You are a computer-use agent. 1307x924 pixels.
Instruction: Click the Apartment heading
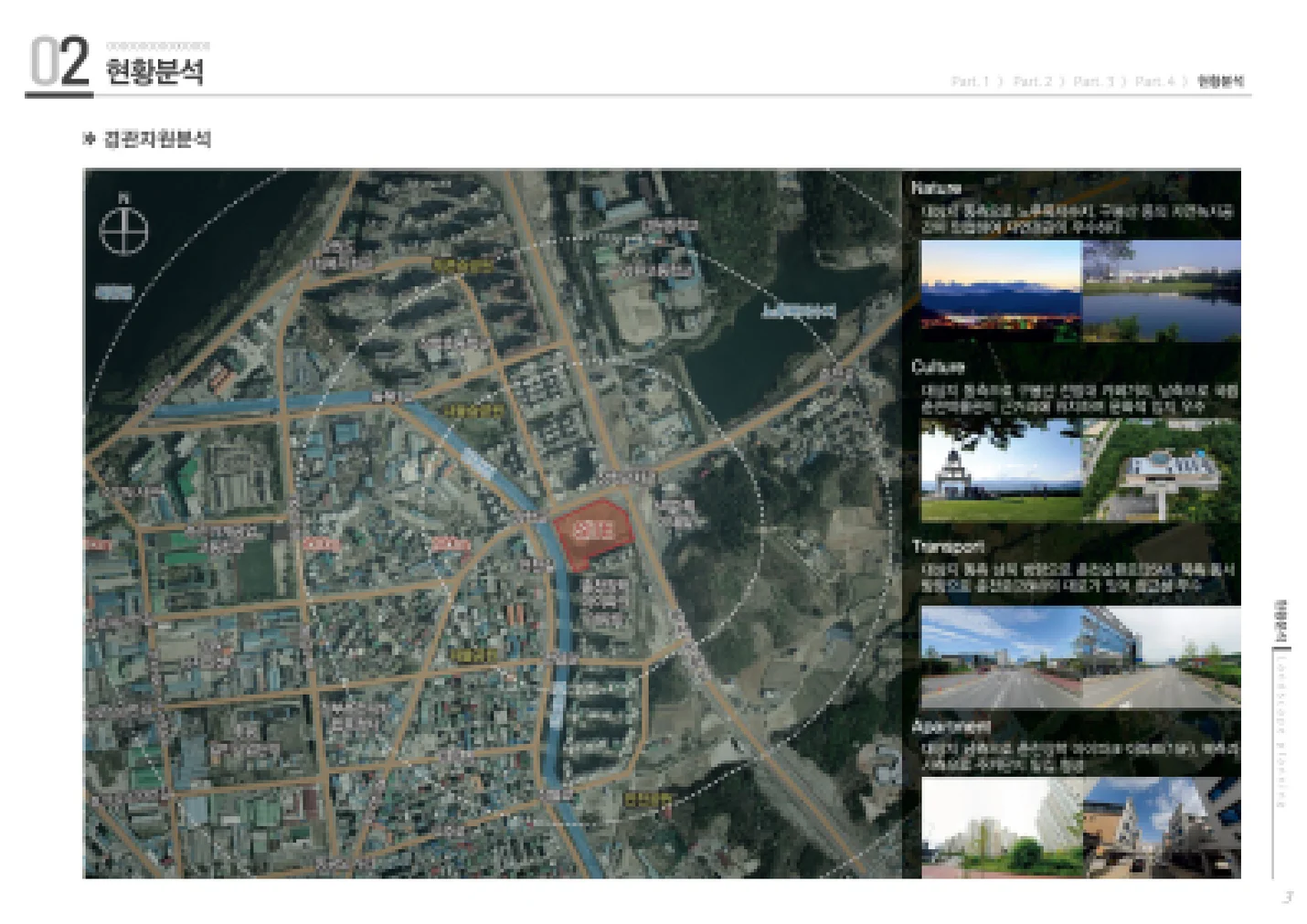pyautogui.click(x=951, y=727)
